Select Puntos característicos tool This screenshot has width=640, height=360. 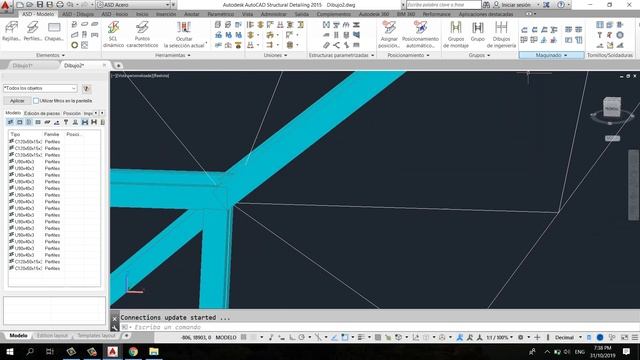point(142,35)
